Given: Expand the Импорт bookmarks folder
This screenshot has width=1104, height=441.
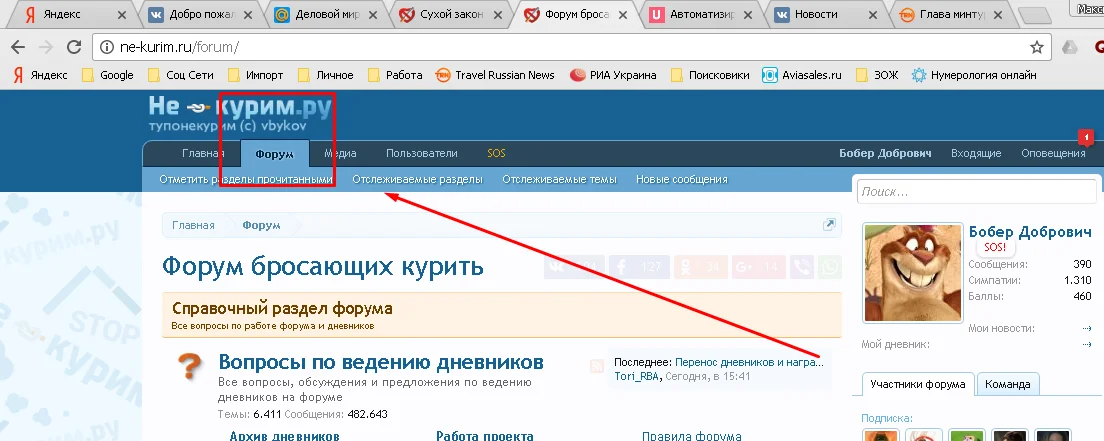Looking at the screenshot, I should point(255,75).
